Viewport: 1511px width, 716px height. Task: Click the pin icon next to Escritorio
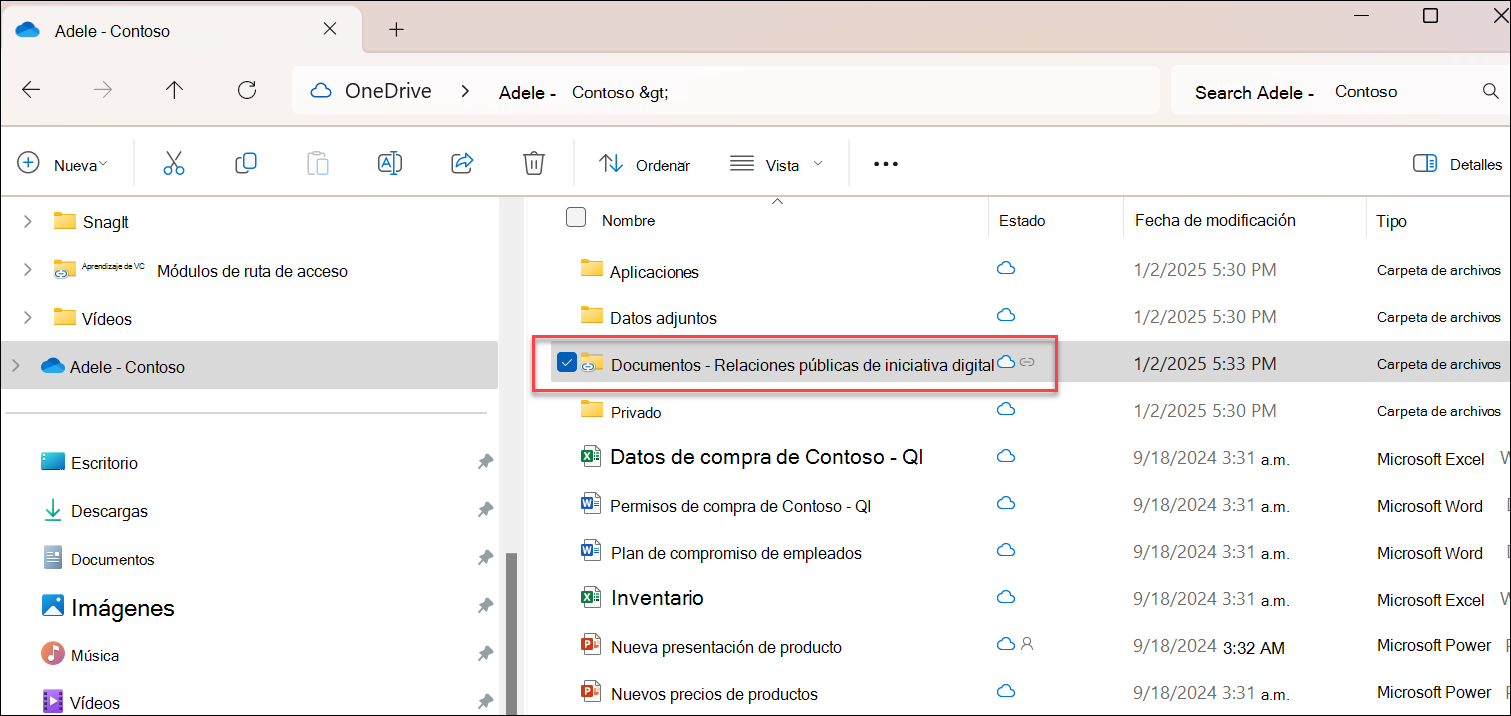pos(485,462)
